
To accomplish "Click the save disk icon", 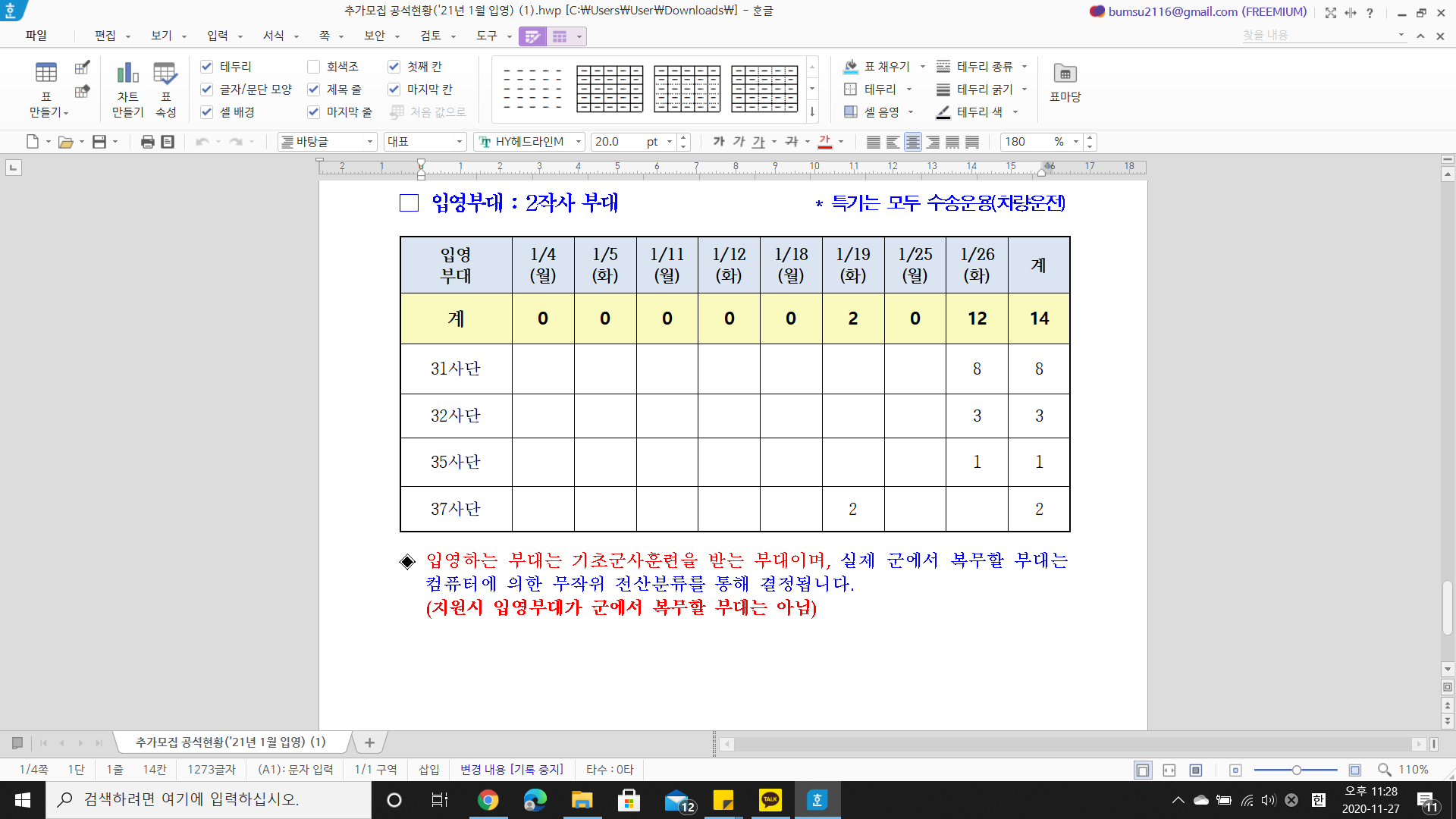I will (x=99, y=142).
